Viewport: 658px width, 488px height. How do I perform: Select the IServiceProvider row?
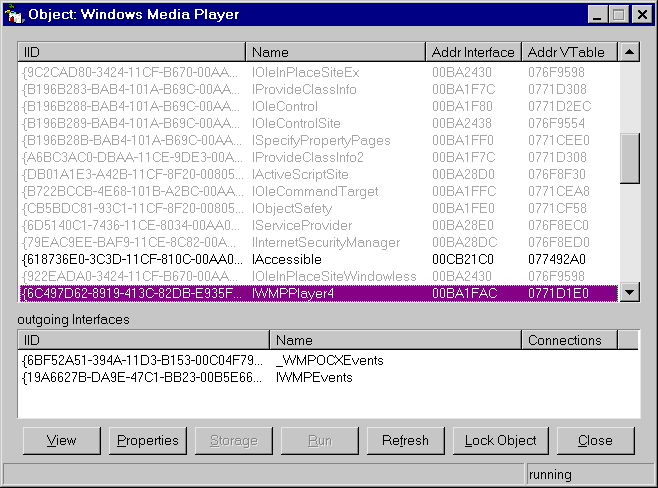pos(319,225)
